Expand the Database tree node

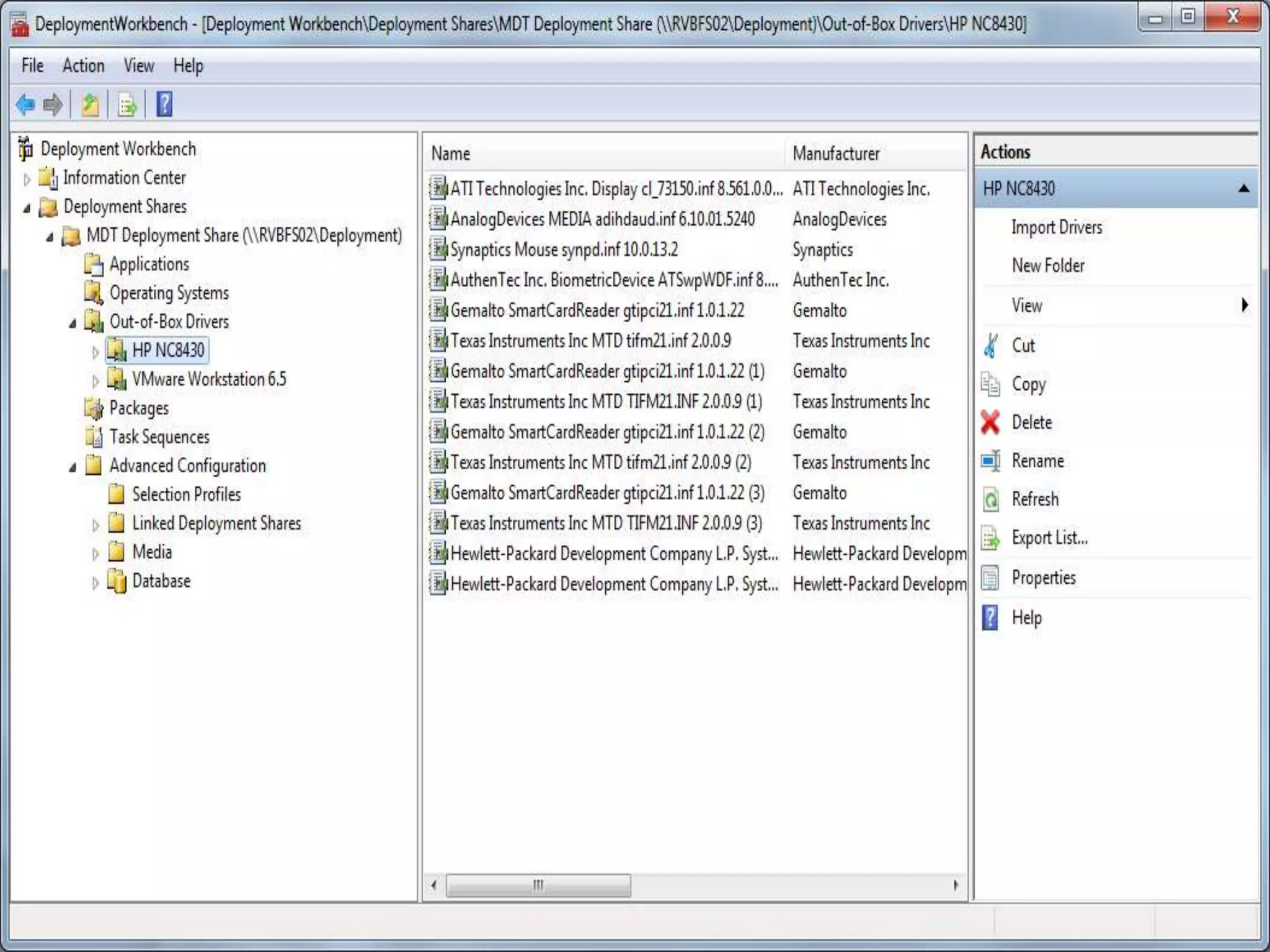pos(95,583)
